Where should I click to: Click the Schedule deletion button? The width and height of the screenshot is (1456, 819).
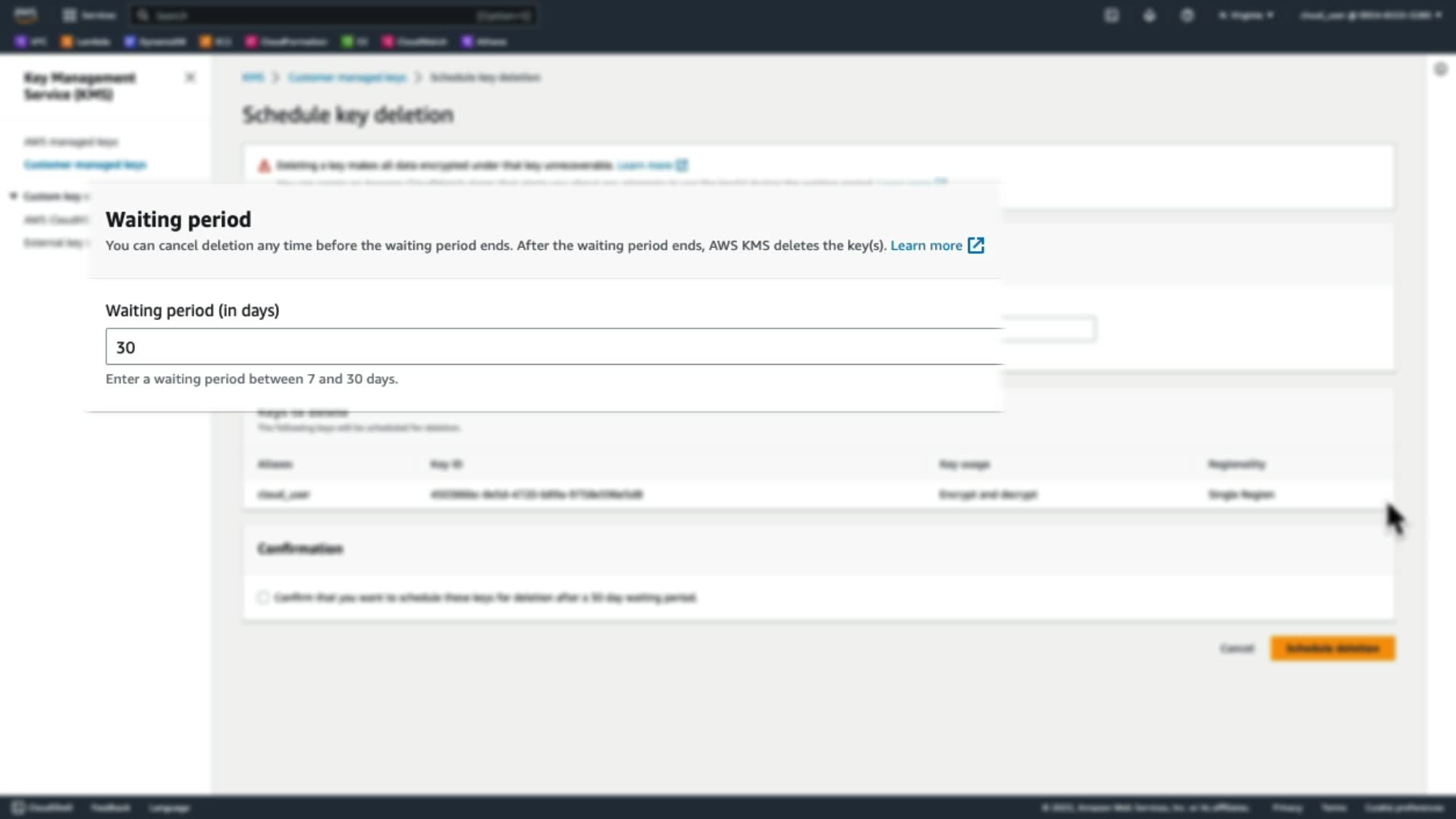coord(1332,648)
